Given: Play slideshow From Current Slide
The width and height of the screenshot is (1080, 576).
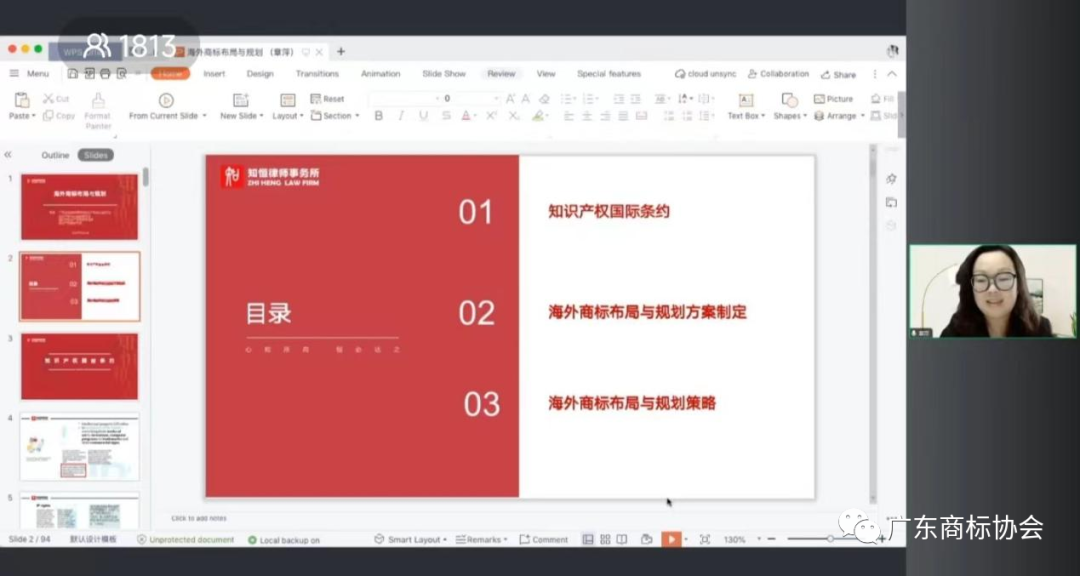Looking at the screenshot, I should pyautogui.click(x=165, y=106).
